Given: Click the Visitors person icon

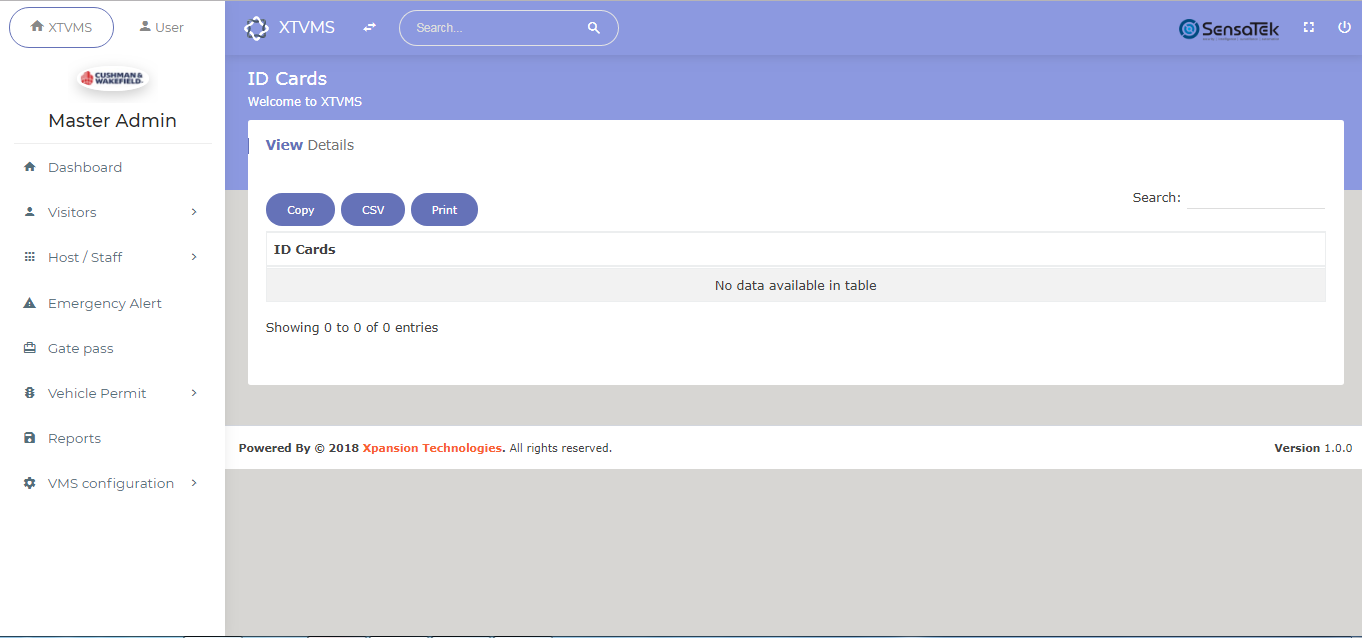Looking at the screenshot, I should coord(29,212).
